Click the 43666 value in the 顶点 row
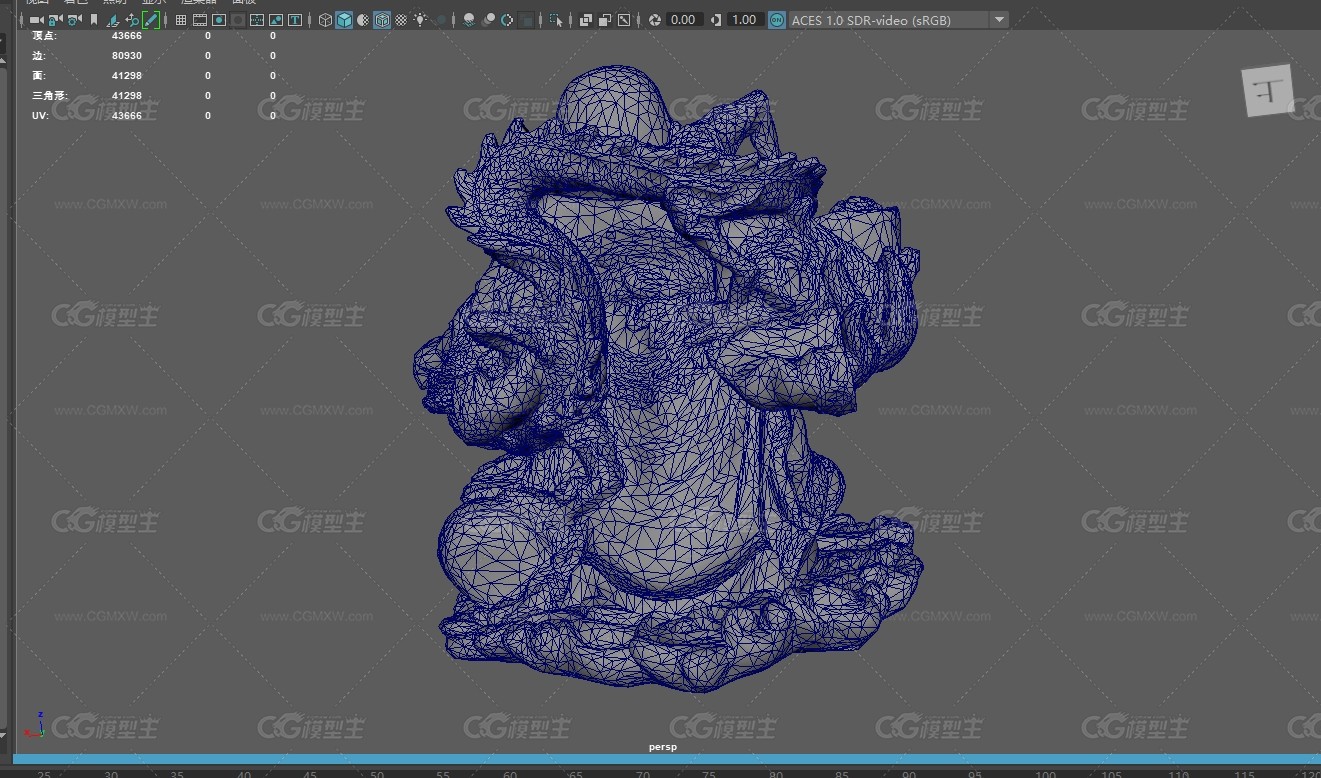 tap(126, 36)
